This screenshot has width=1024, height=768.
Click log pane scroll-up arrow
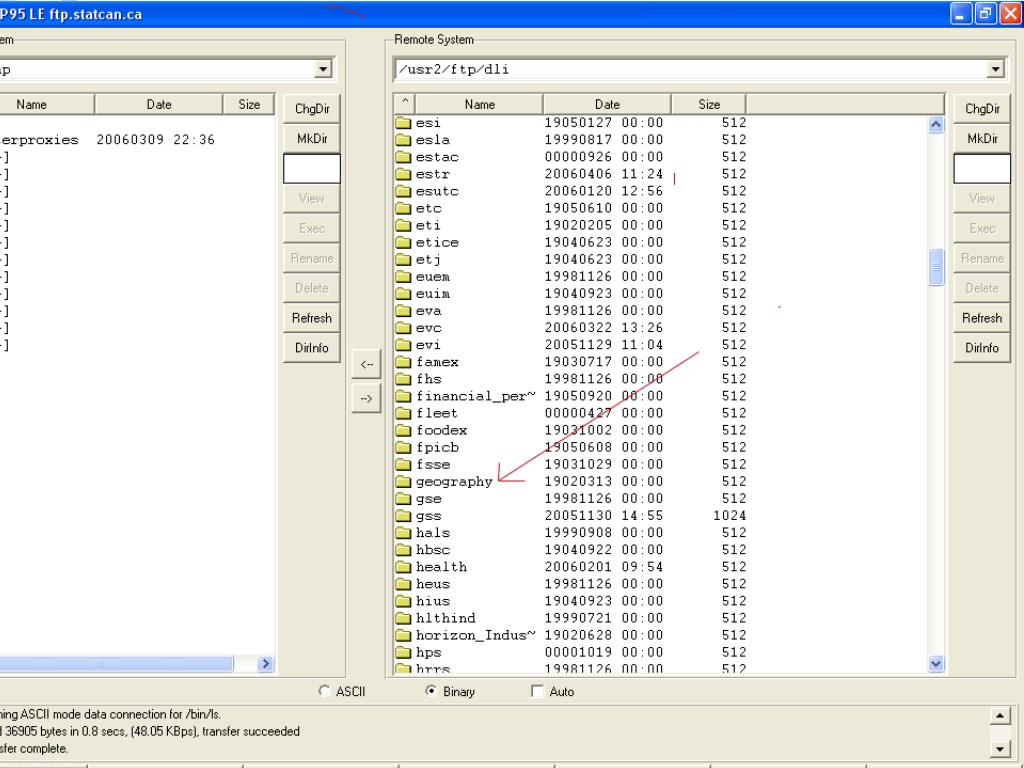click(999, 716)
